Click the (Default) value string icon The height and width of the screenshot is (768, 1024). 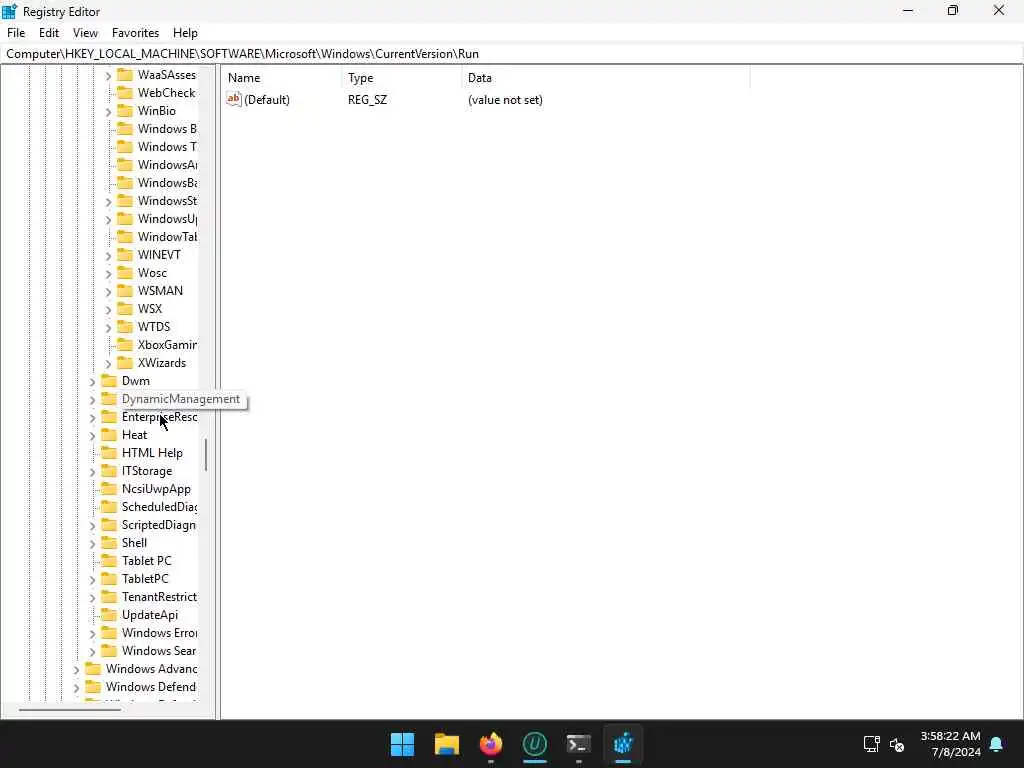click(234, 99)
